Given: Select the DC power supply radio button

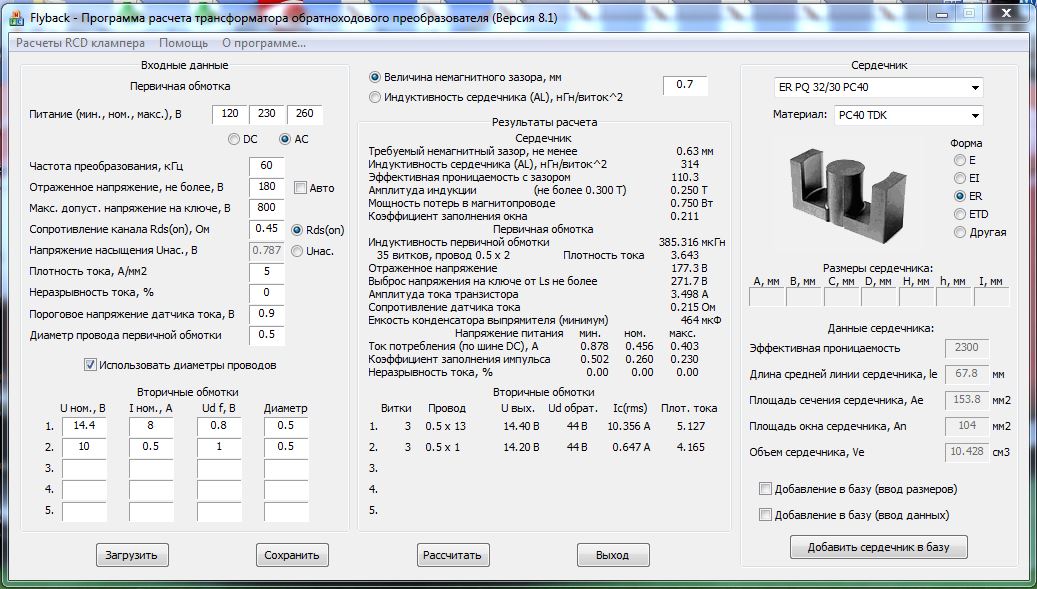Looking at the screenshot, I should [234, 139].
